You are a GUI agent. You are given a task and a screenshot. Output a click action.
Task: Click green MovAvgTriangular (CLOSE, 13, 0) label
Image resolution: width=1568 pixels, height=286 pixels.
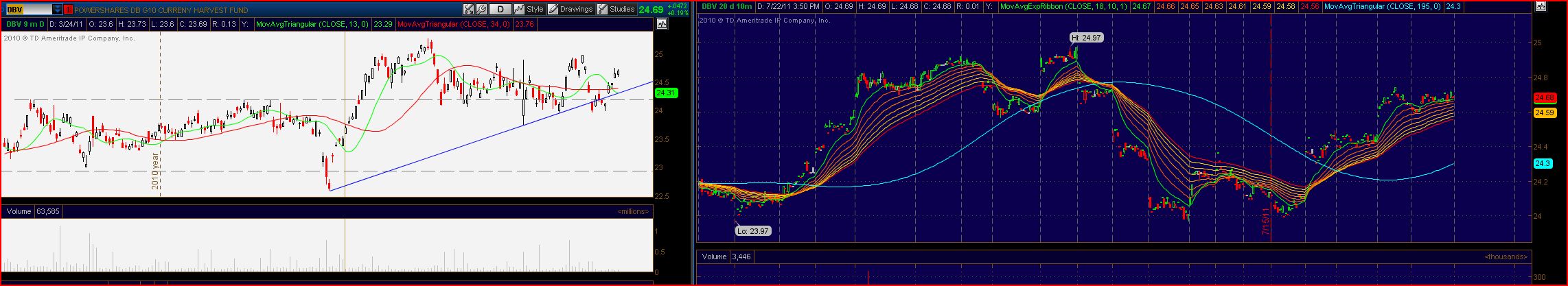(312, 24)
